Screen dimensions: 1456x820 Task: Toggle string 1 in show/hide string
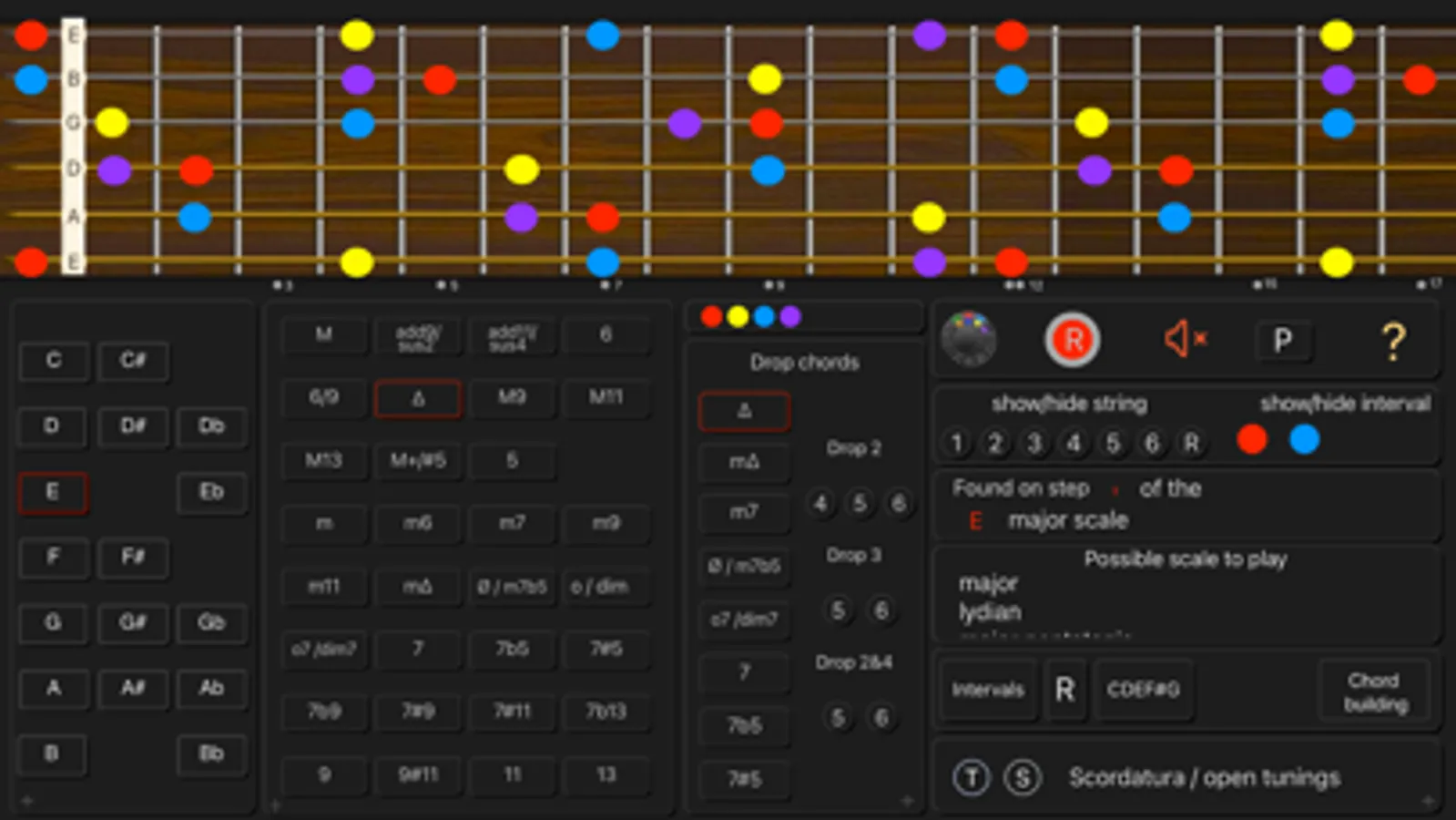[956, 443]
